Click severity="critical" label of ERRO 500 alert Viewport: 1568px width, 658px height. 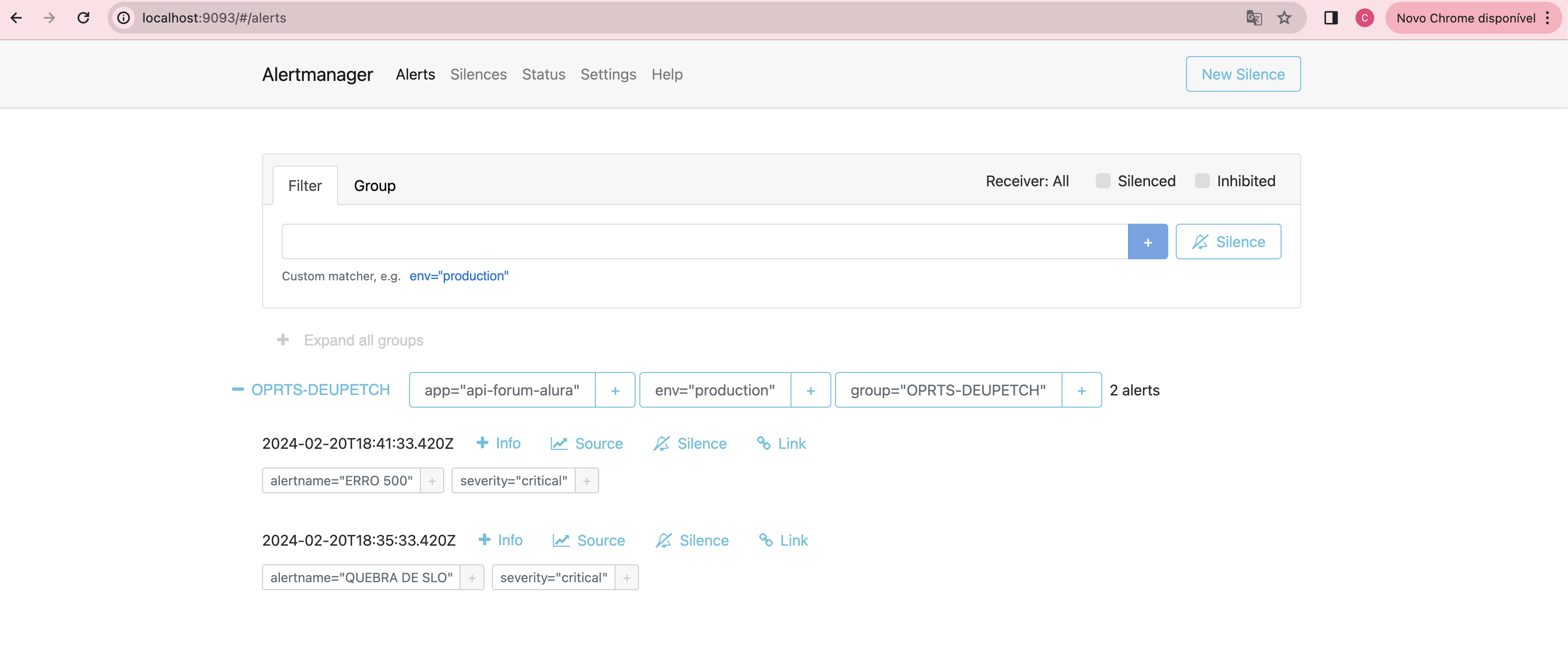pyautogui.click(x=514, y=481)
